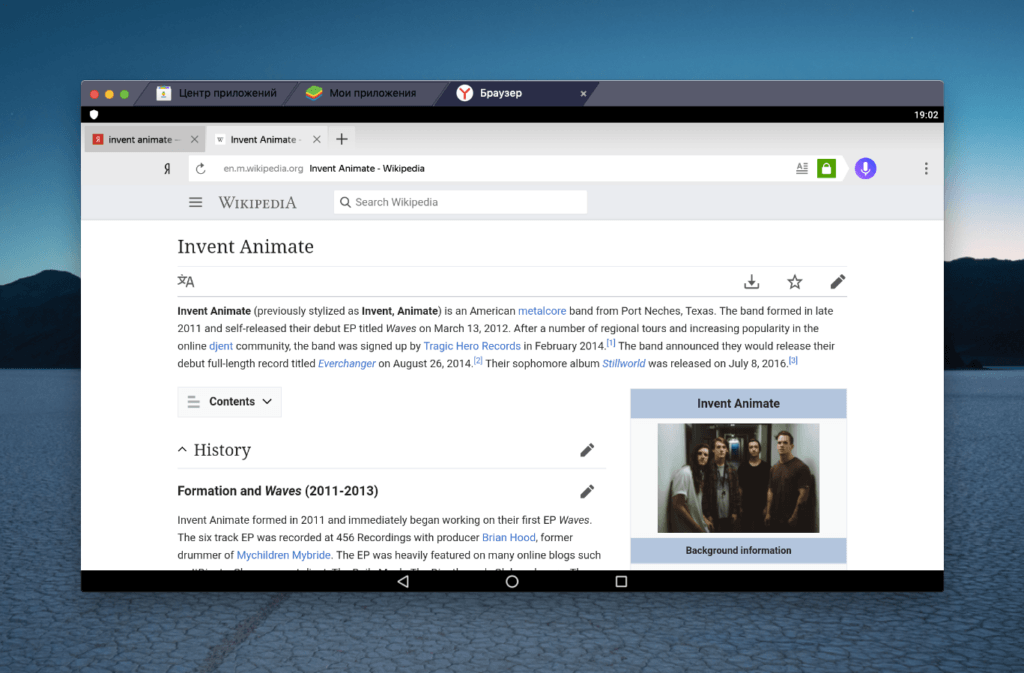Open the language selection icon
This screenshot has height=673, width=1024.
(x=186, y=281)
